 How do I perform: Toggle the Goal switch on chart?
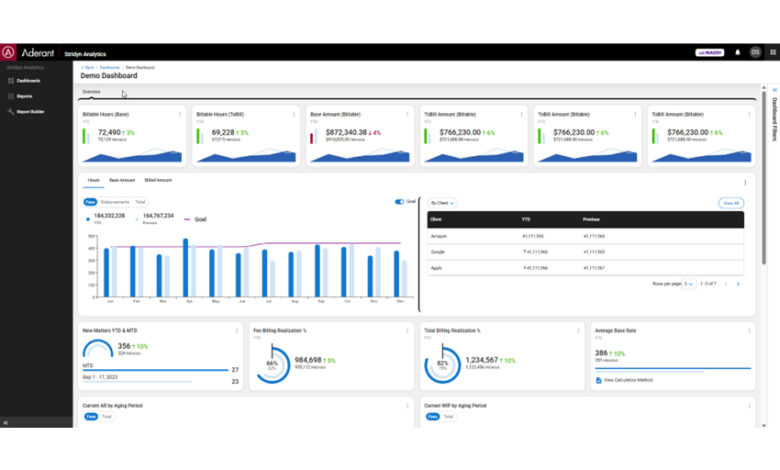[401, 201]
